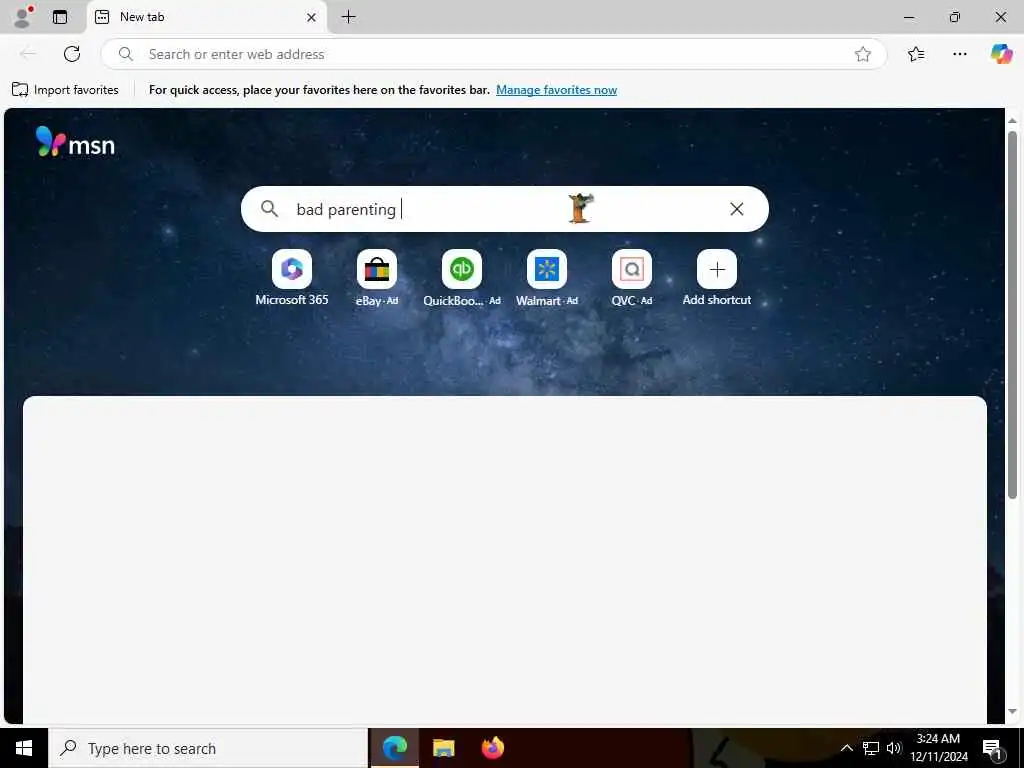Click the scrollbar up arrow

click(x=1012, y=120)
